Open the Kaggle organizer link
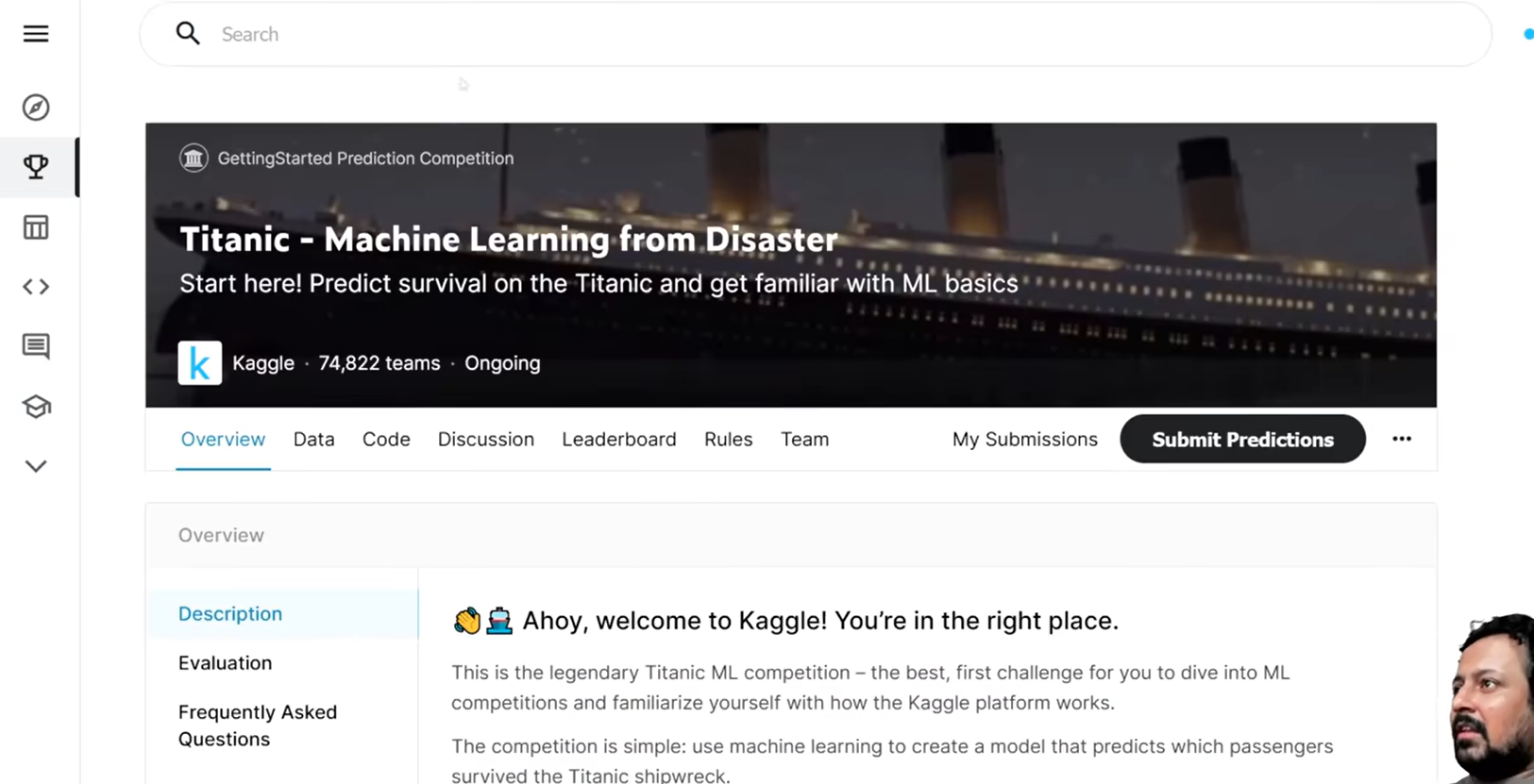This screenshot has height=784, width=1534. (263, 363)
